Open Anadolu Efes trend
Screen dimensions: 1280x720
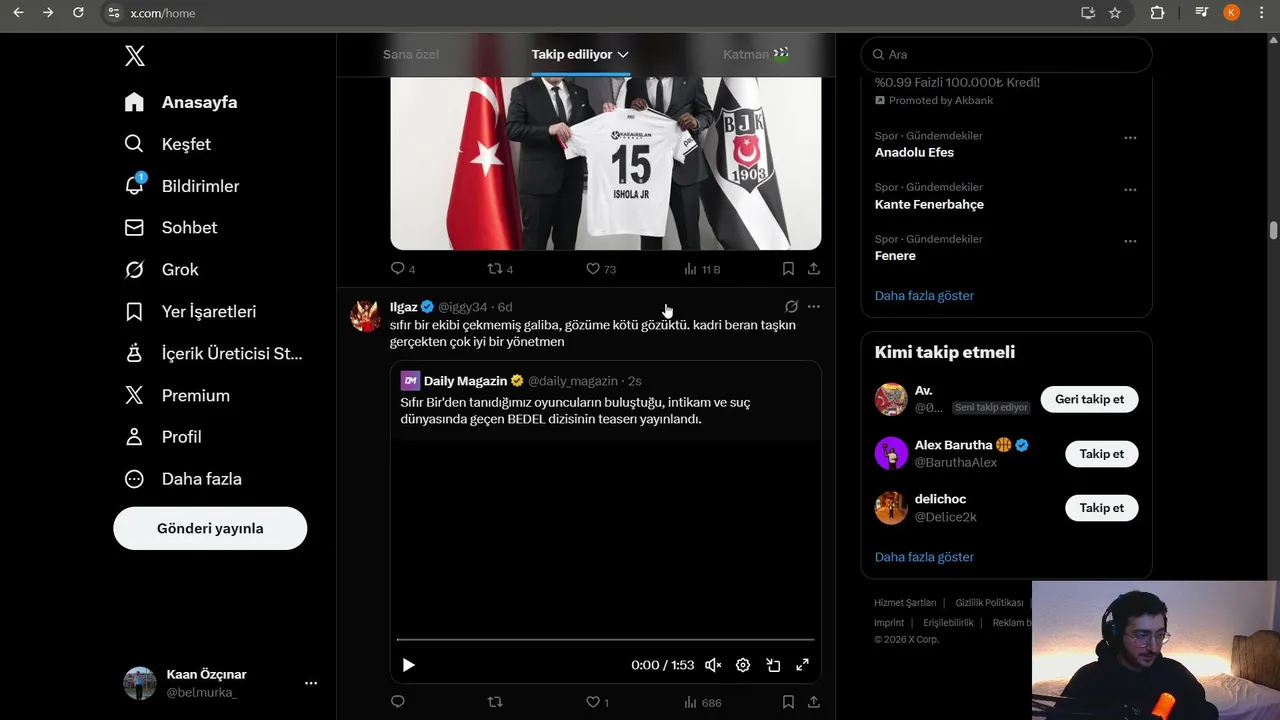point(914,152)
